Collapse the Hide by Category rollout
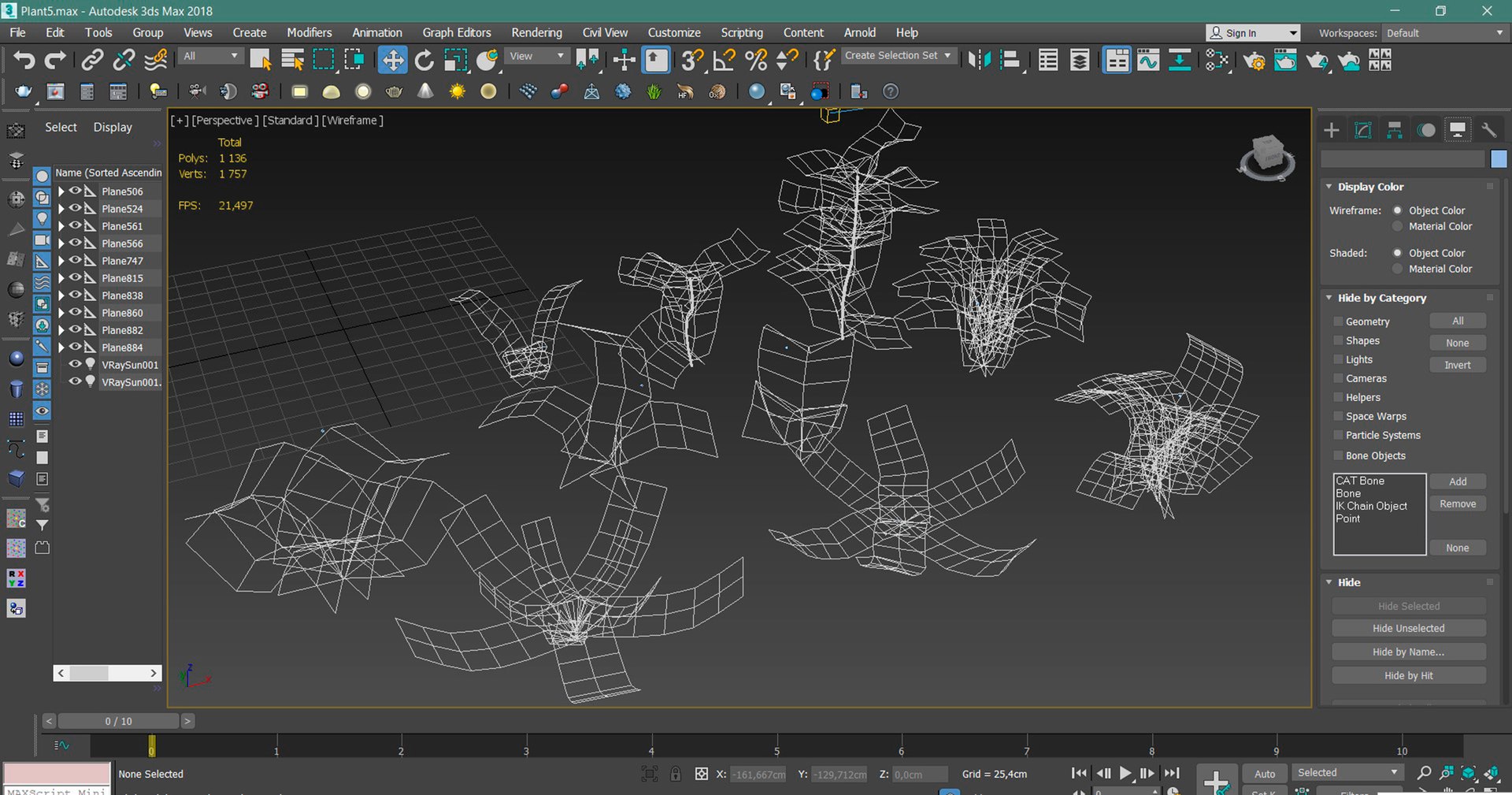This screenshot has height=795, width=1512. click(x=1329, y=298)
